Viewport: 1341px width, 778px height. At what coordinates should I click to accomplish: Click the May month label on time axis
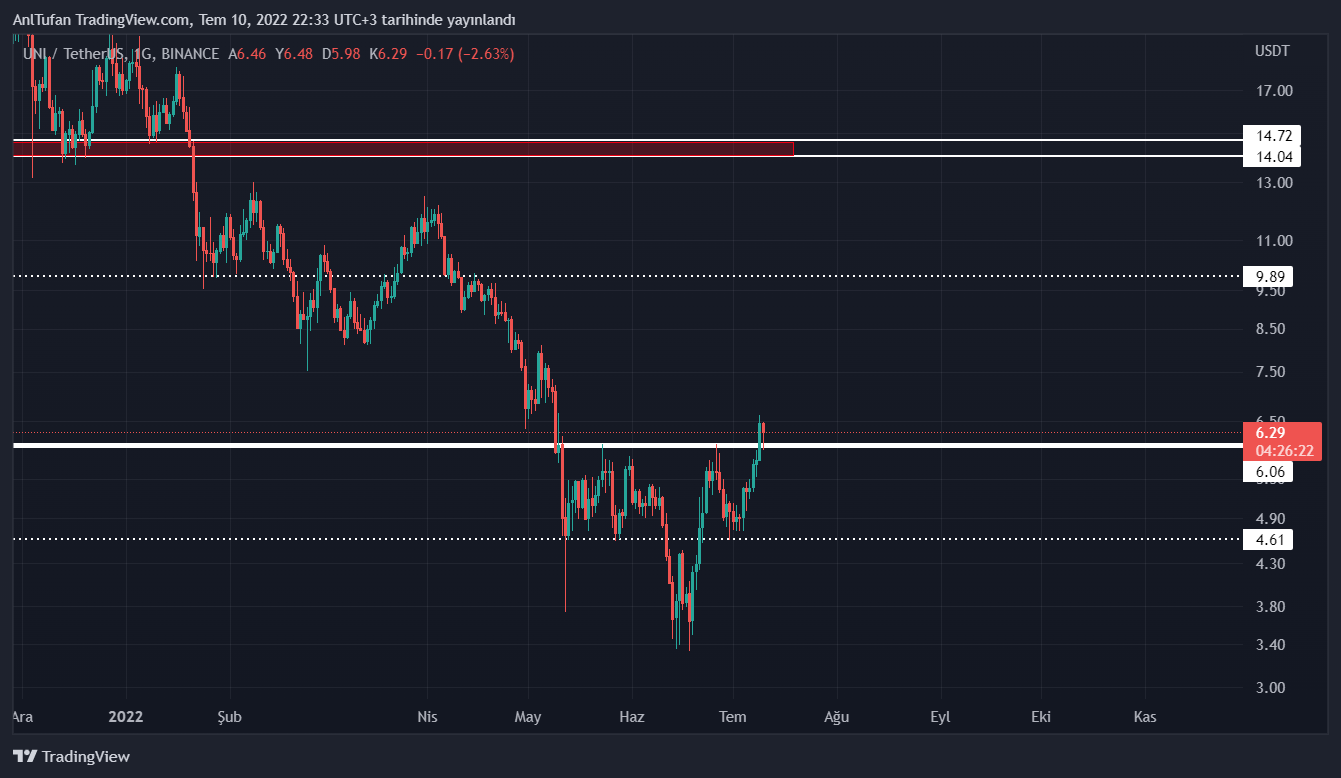click(527, 716)
